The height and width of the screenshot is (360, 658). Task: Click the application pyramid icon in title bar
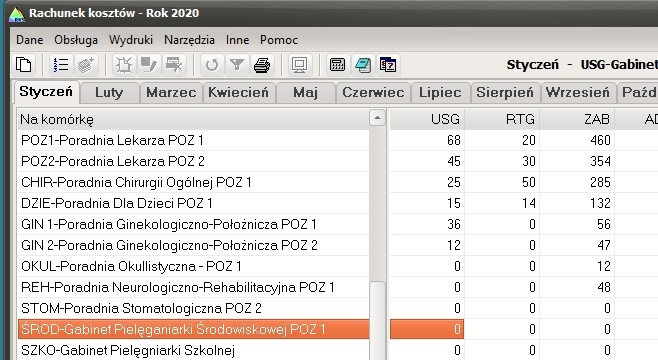[x=17, y=14]
